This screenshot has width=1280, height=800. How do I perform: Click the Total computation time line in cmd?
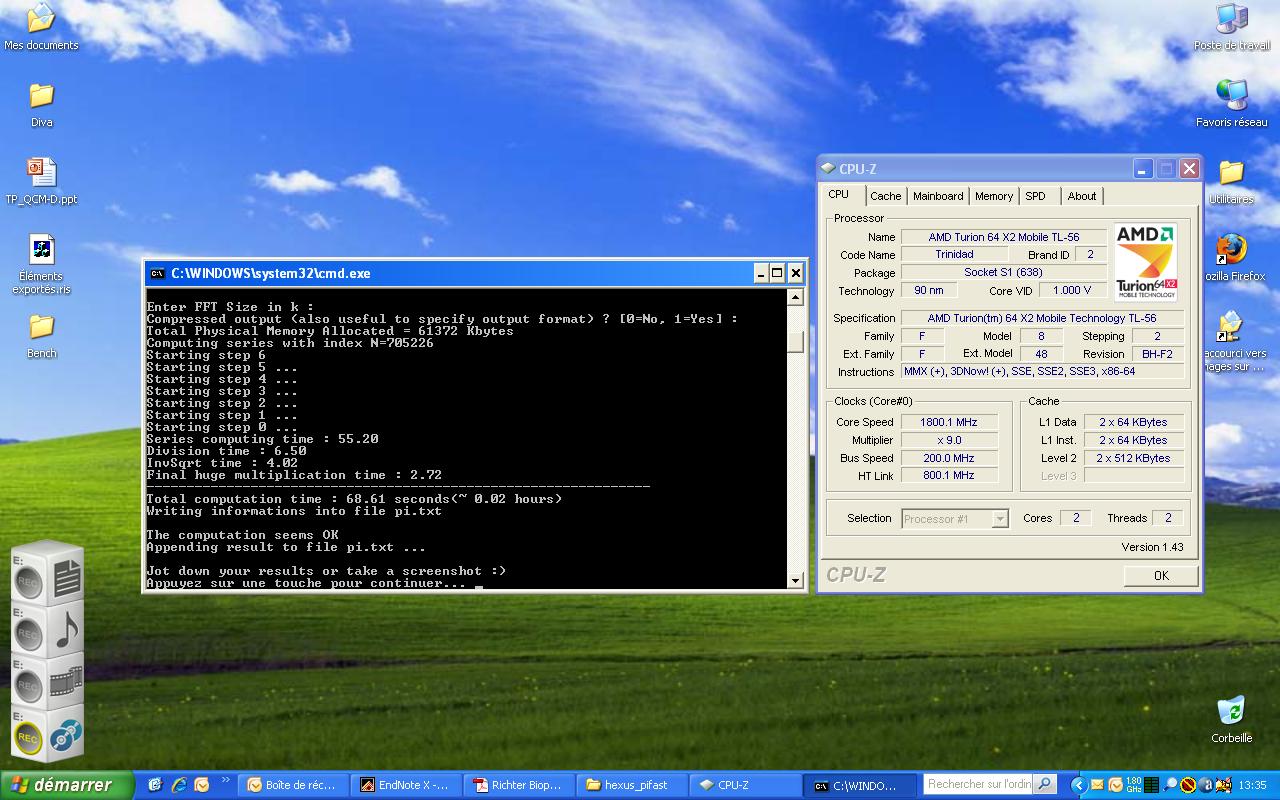click(354, 499)
